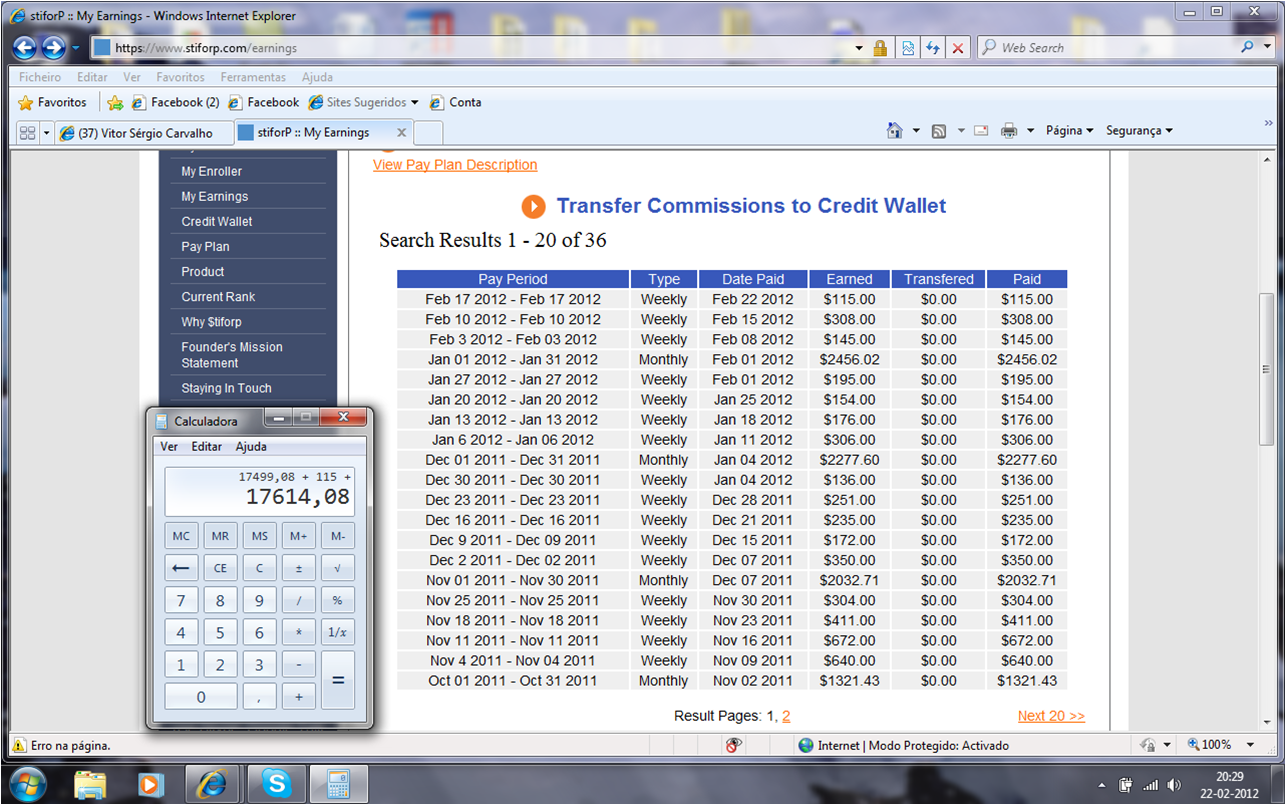Open the print options dropdown arrow
This screenshot has width=1286, height=805.
point(1030,131)
